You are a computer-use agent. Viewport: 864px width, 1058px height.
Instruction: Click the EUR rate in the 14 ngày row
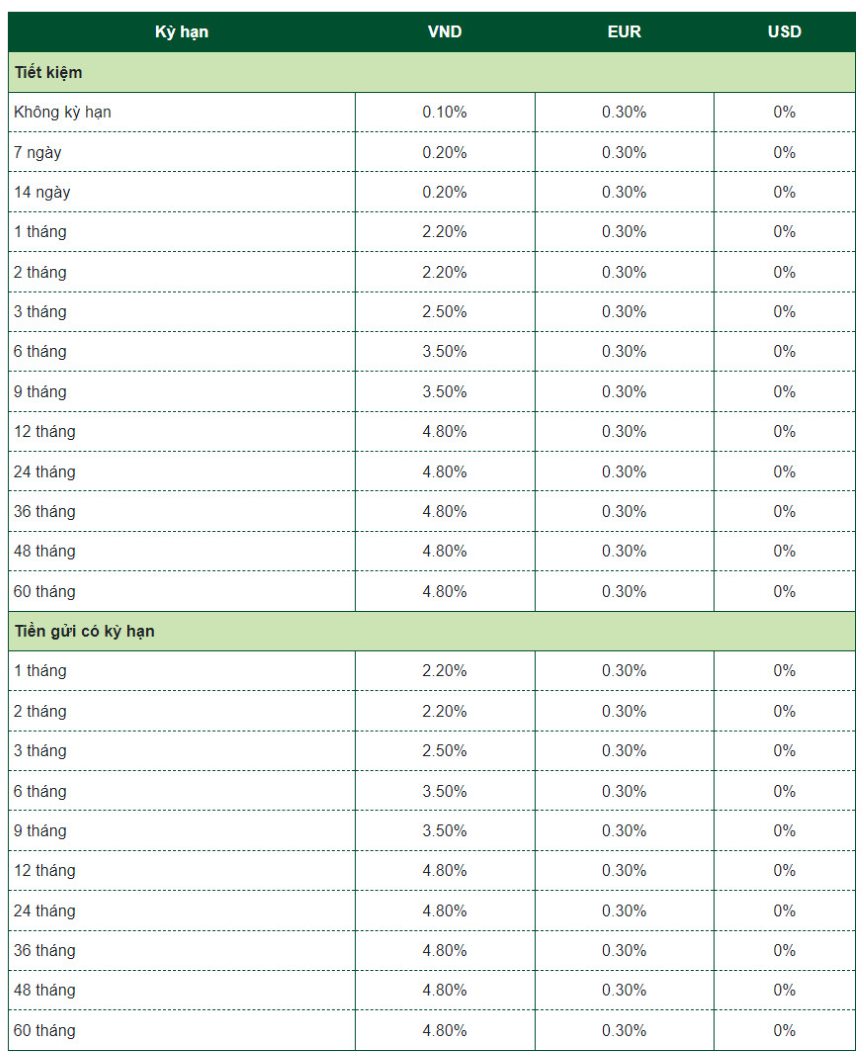coord(624,192)
